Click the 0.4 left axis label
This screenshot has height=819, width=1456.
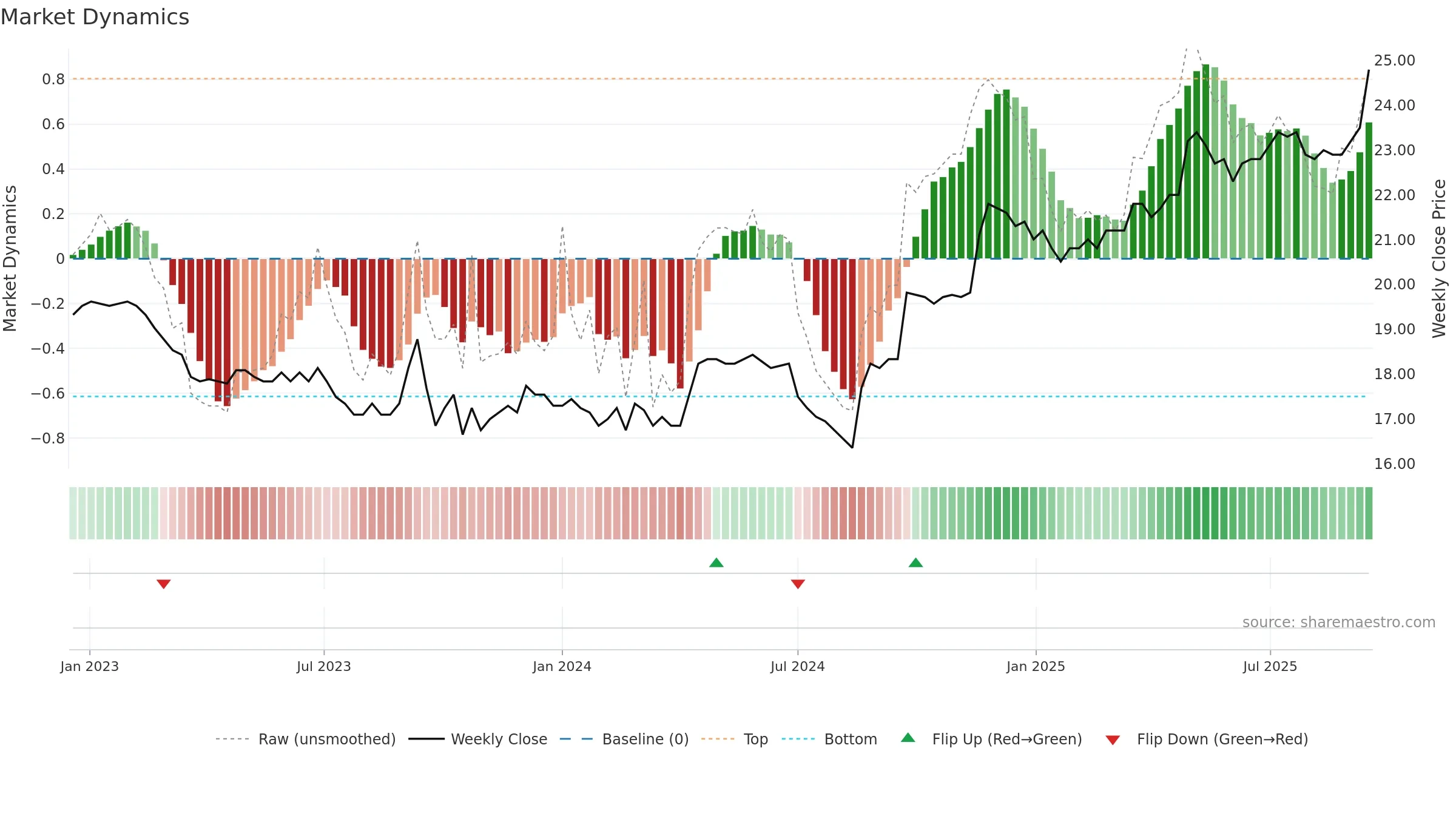[53, 169]
